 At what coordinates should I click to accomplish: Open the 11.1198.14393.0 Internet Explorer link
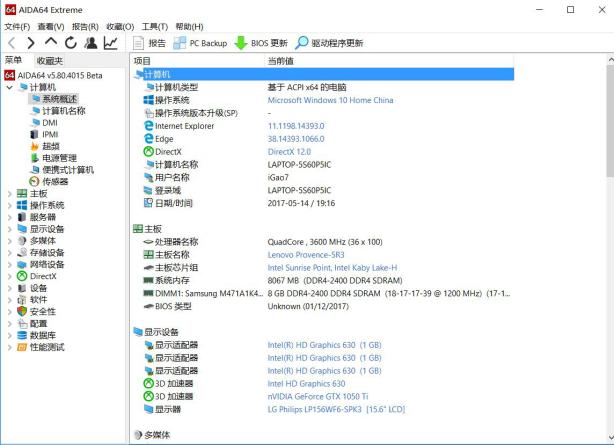(296, 126)
